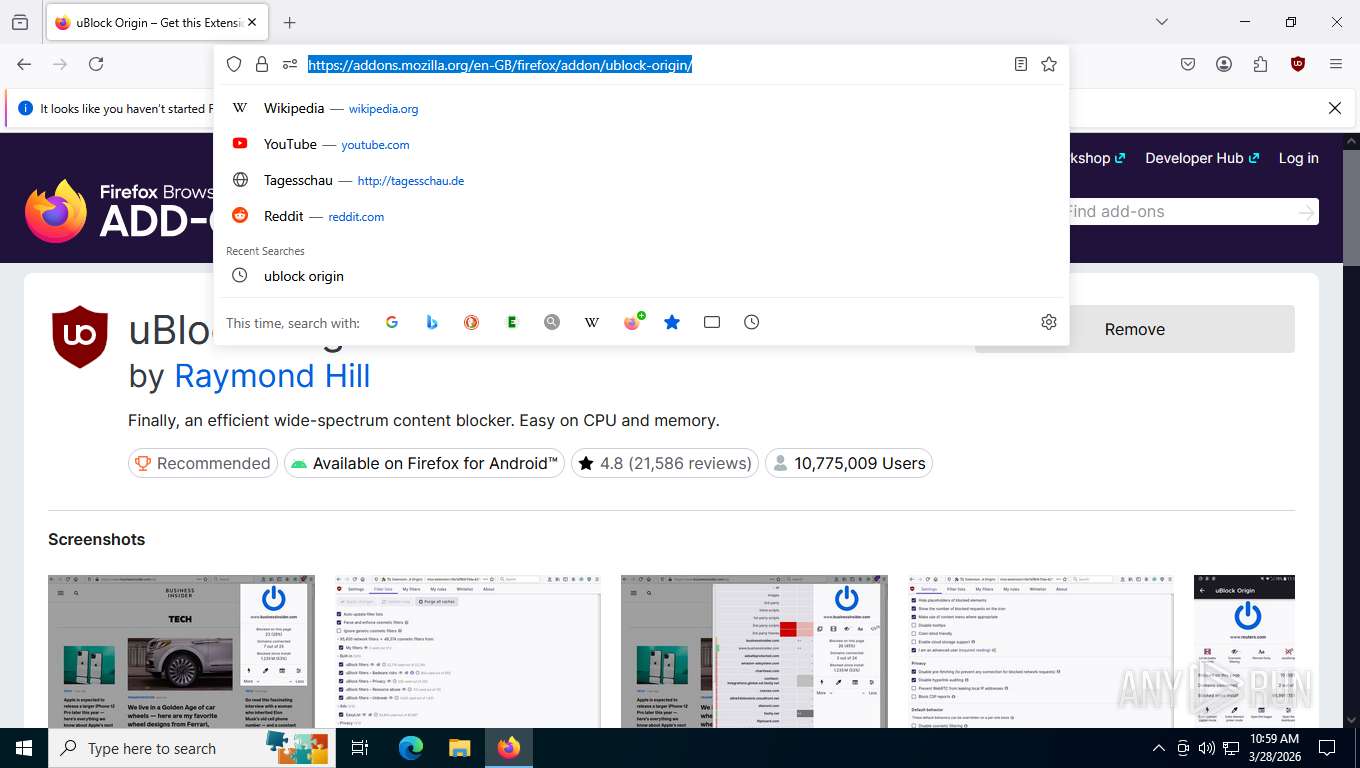Search this time with Google
The height and width of the screenshot is (768, 1360).
[x=392, y=322]
